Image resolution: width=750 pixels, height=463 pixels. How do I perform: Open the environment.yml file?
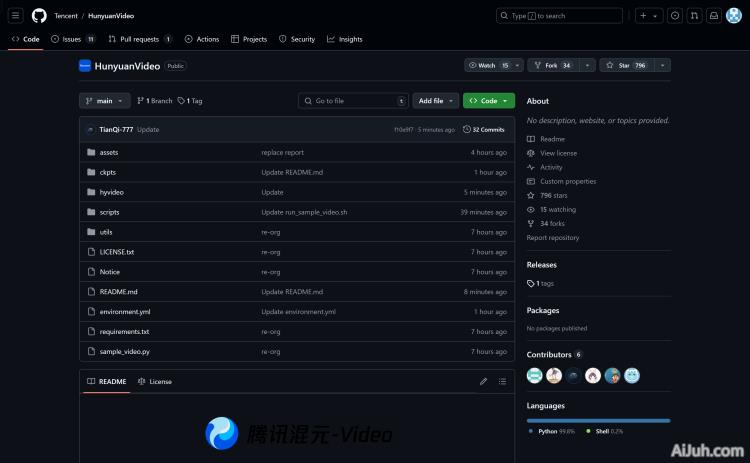[x=125, y=312]
